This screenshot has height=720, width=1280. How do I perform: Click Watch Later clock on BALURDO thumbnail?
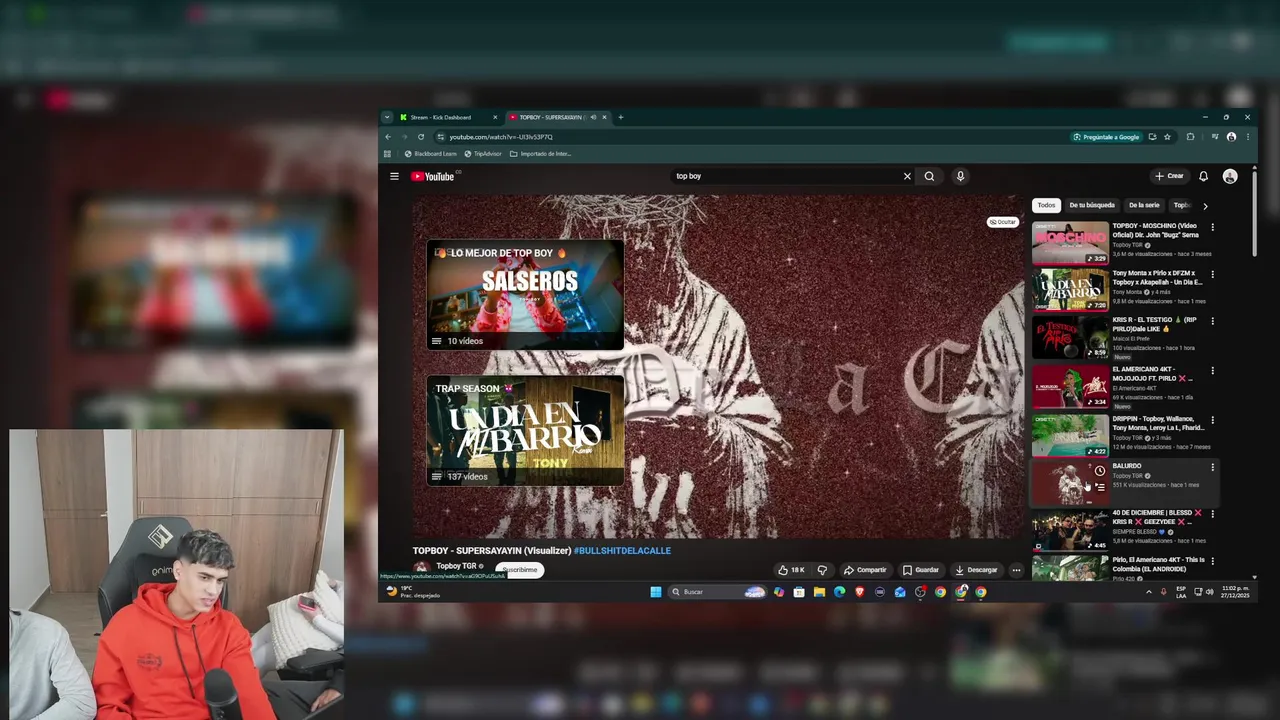coord(1099,471)
